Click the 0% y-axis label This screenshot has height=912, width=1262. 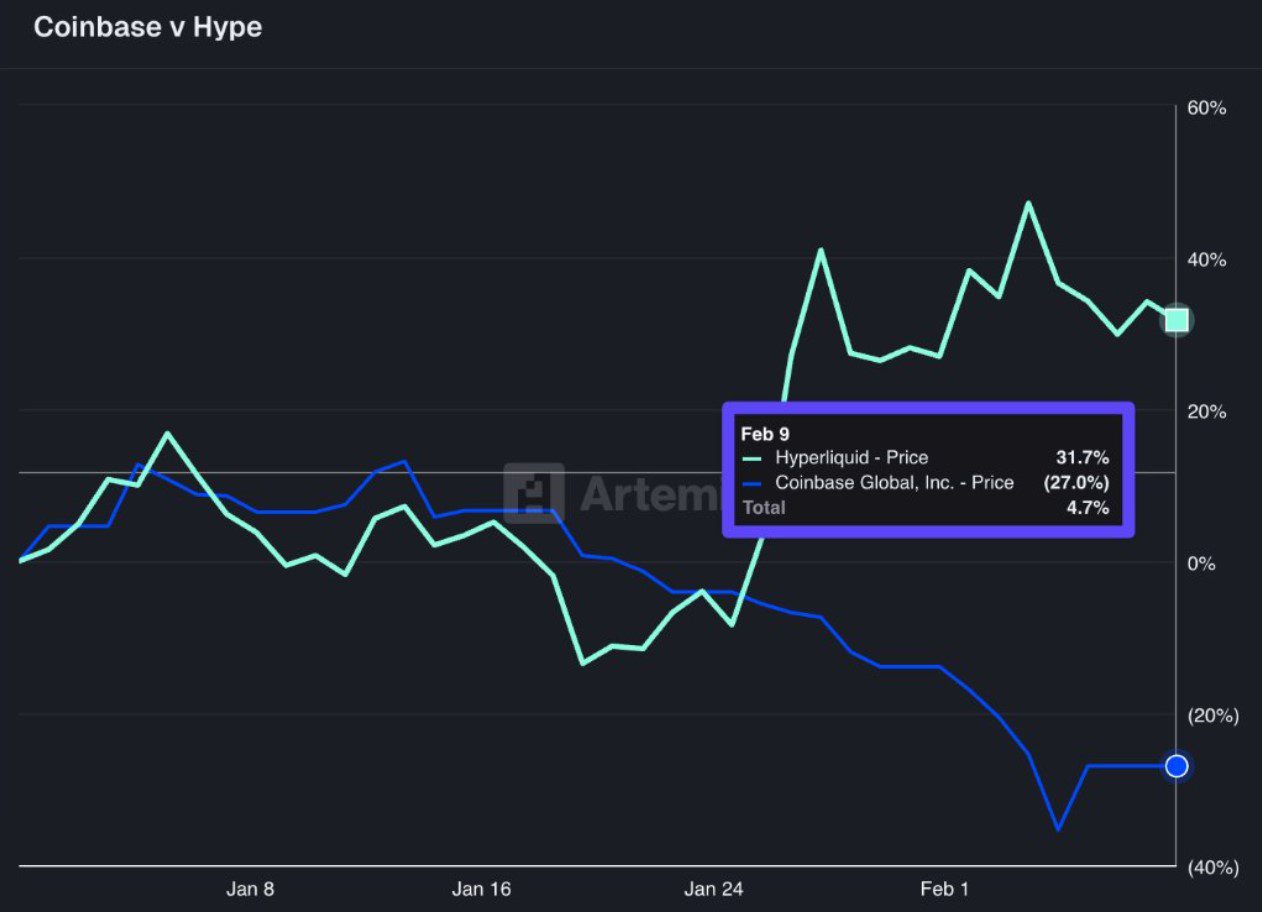pos(1203,563)
